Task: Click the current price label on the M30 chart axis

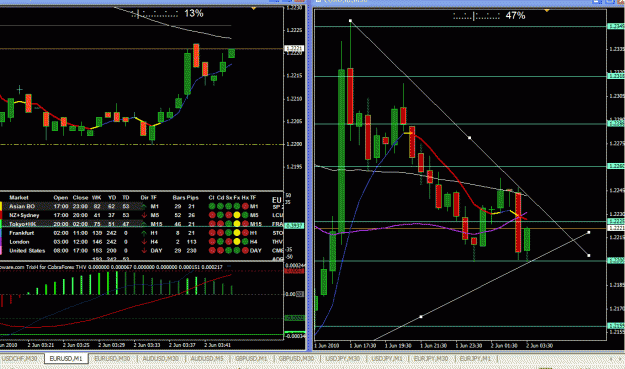Action: [616, 228]
